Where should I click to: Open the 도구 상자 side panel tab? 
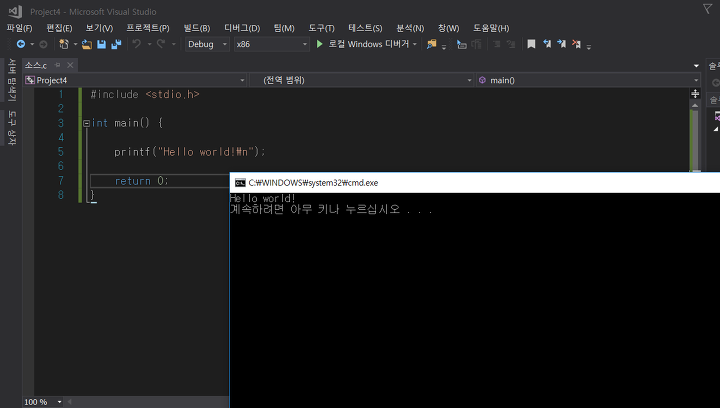pos(12,128)
